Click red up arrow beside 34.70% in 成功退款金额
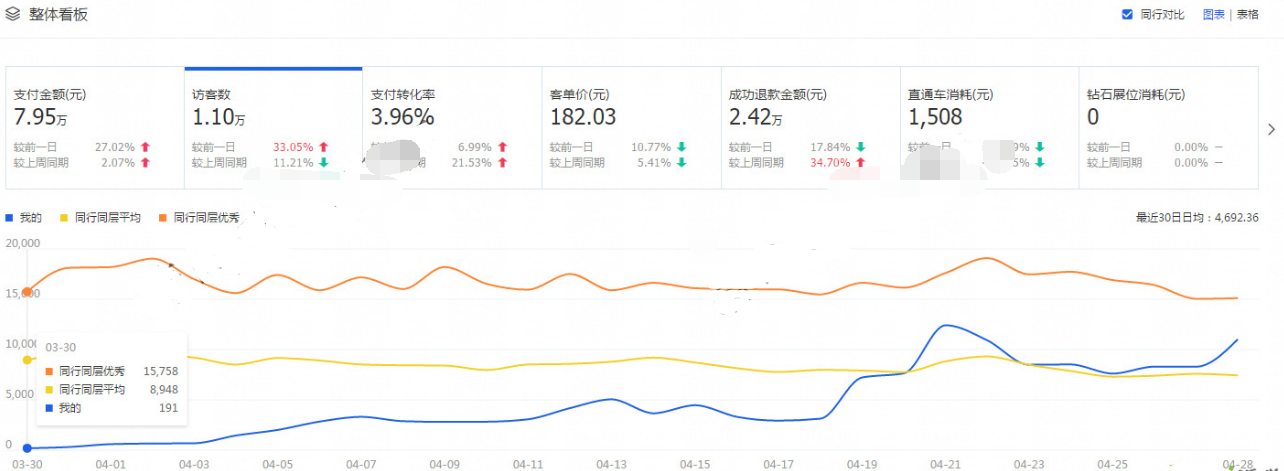Viewport: 1284px width, 471px height. tap(860, 162)
